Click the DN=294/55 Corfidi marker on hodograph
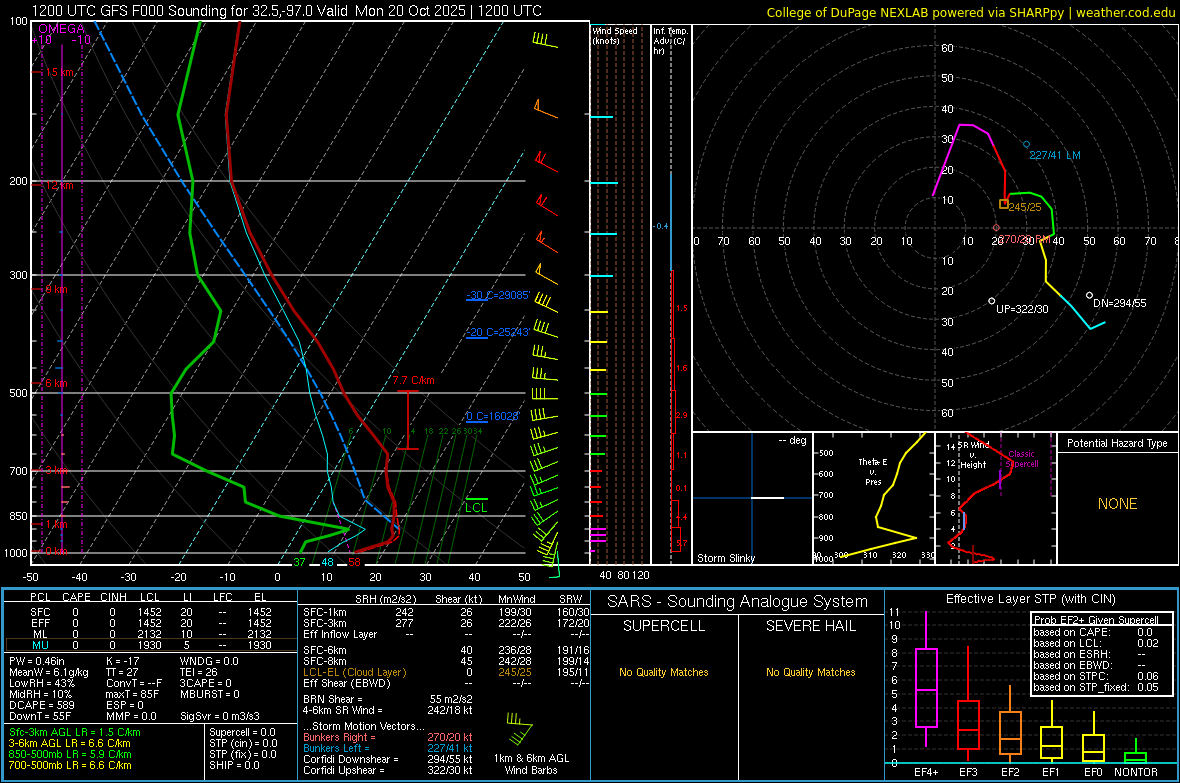The width and height of the screenshot is (1180, 783). click(x=1090, y=296)
